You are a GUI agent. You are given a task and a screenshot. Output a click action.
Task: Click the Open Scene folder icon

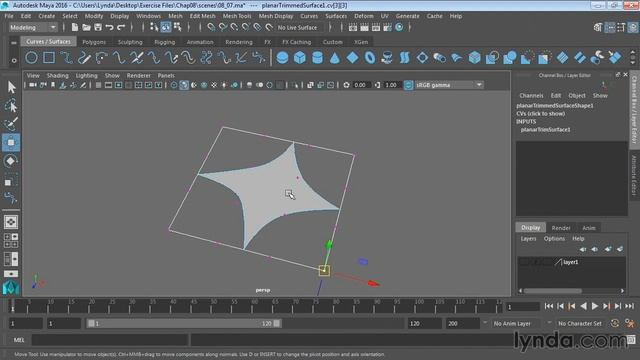click(87, 27)
